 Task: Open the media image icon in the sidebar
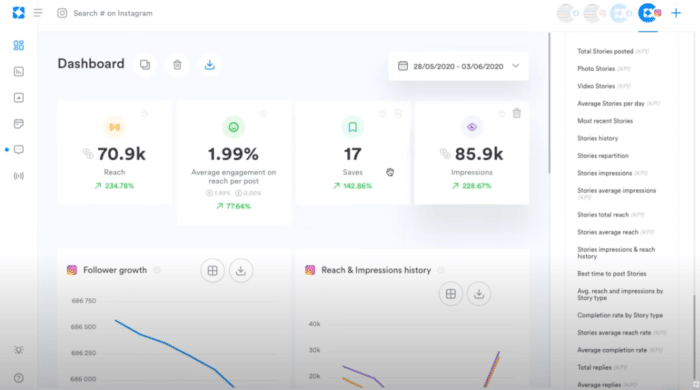pyautogui.click(x=19, y=98)
